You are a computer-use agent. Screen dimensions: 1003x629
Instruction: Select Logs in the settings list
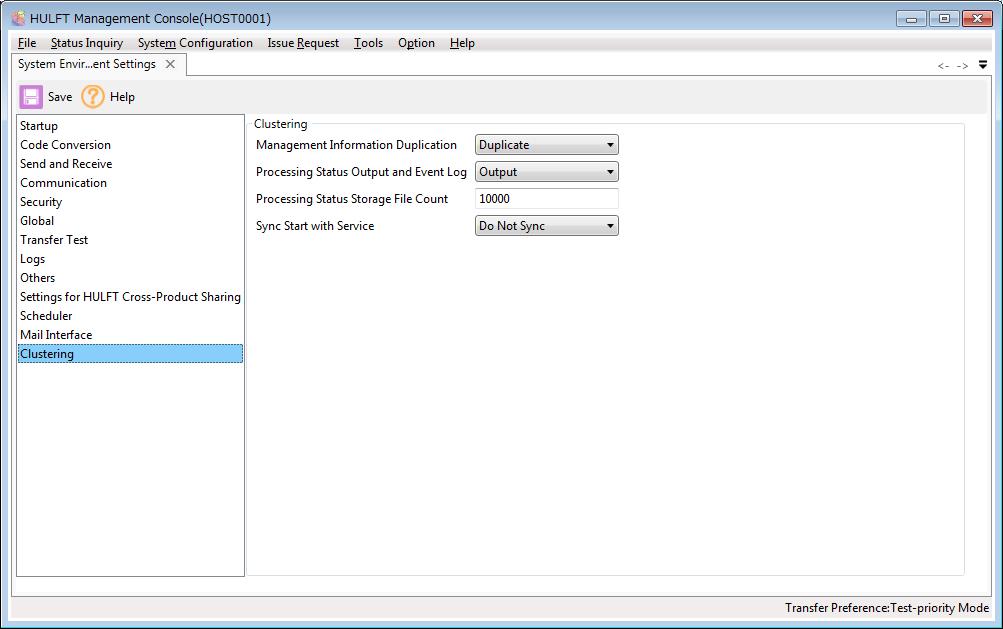pos(130,259)
